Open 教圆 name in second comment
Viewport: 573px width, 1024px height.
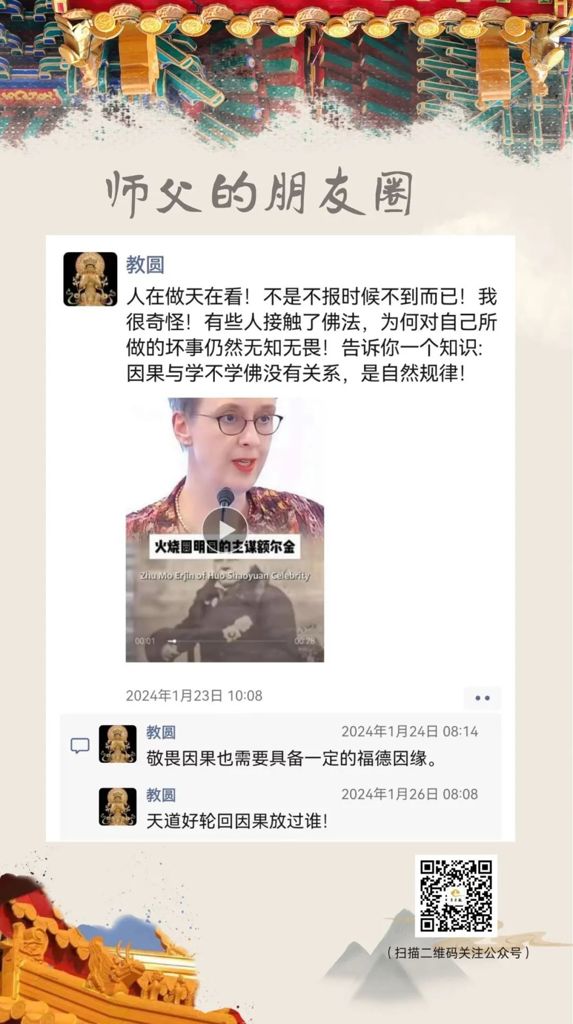[x=161, y=795]
